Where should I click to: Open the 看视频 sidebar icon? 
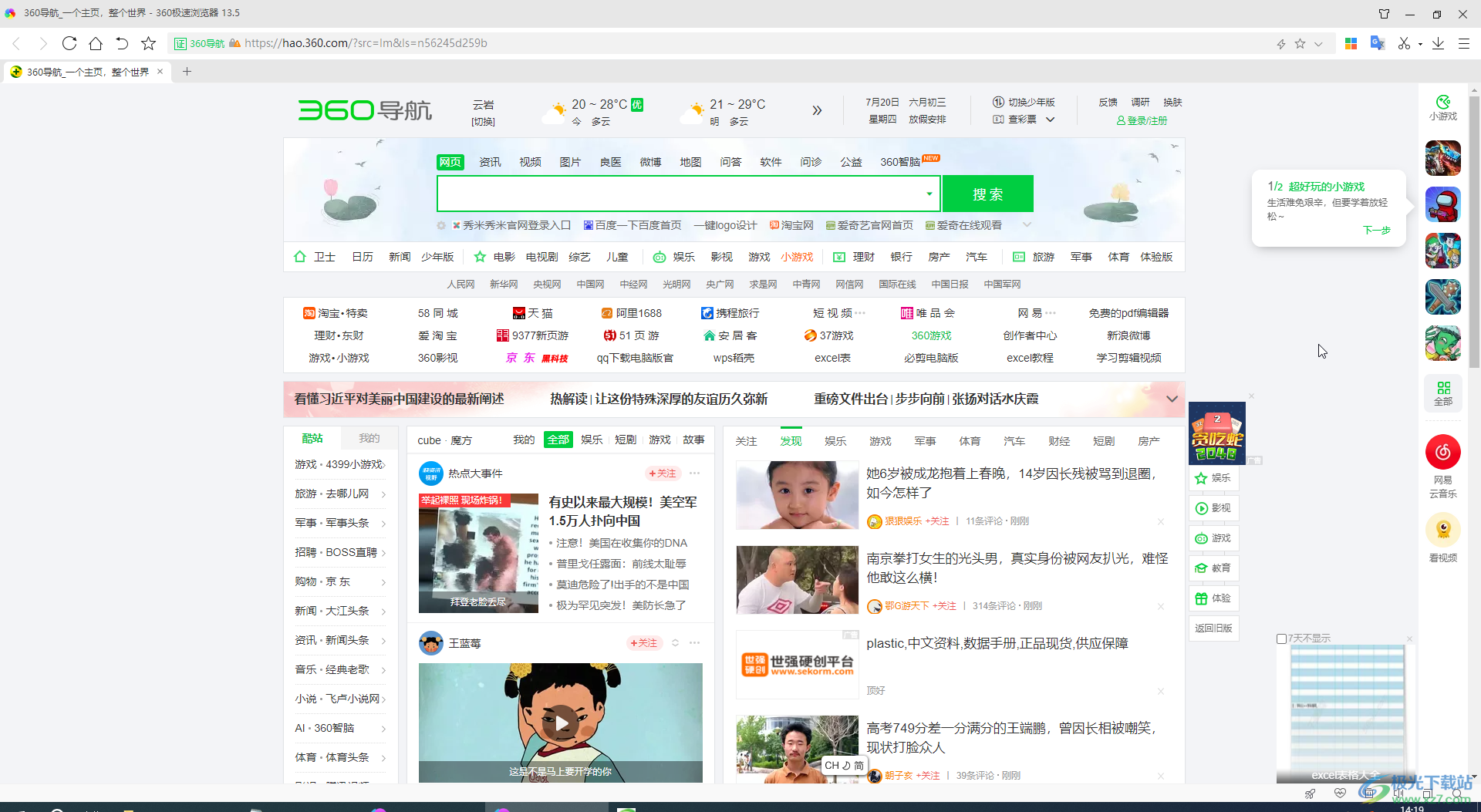tap(1443, 538)
